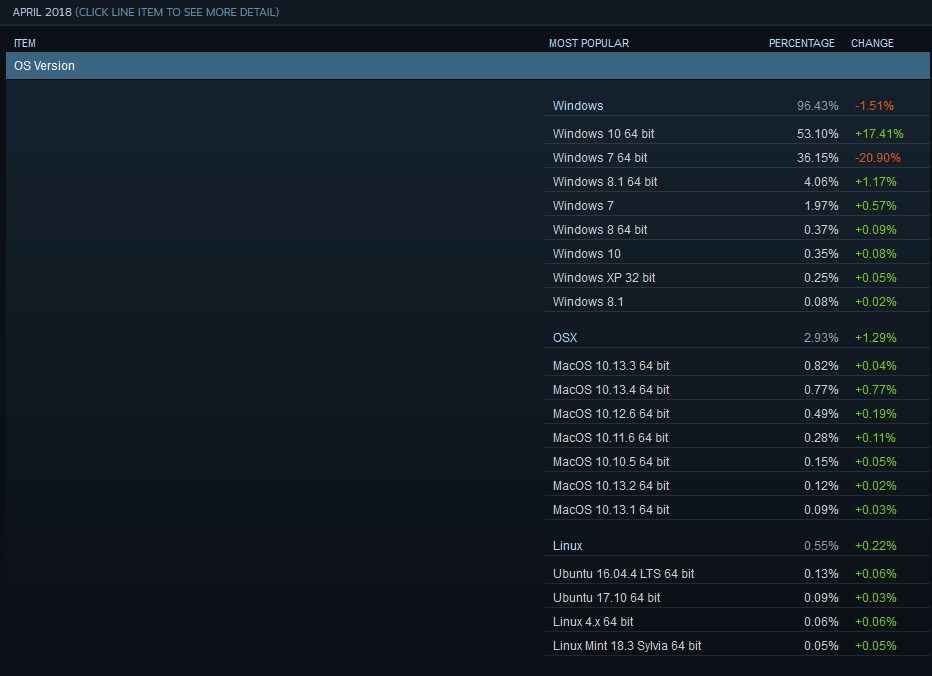
Task: Click the 96.43% Windows percentage
Action: (817, 106)
